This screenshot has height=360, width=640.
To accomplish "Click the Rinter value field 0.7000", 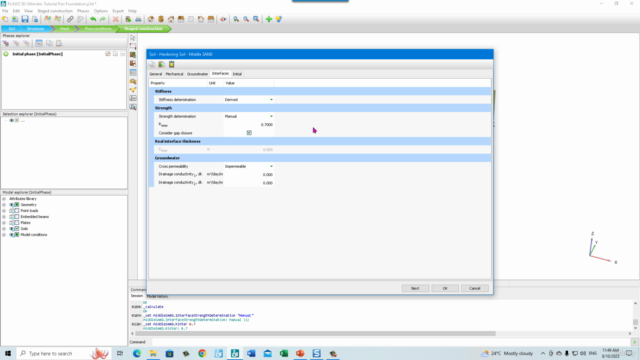I will 249,125.
